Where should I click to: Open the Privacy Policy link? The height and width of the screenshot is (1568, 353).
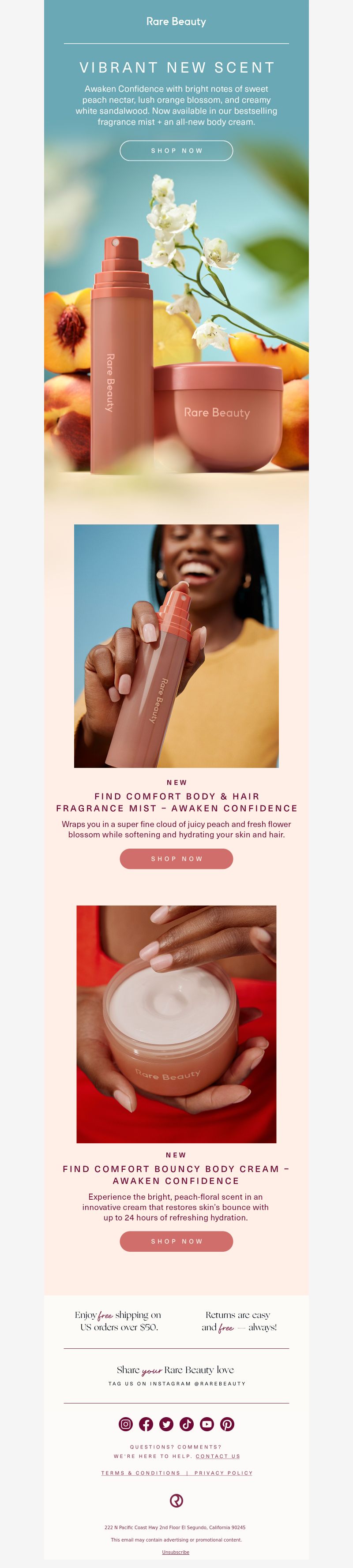[223, 1473]
